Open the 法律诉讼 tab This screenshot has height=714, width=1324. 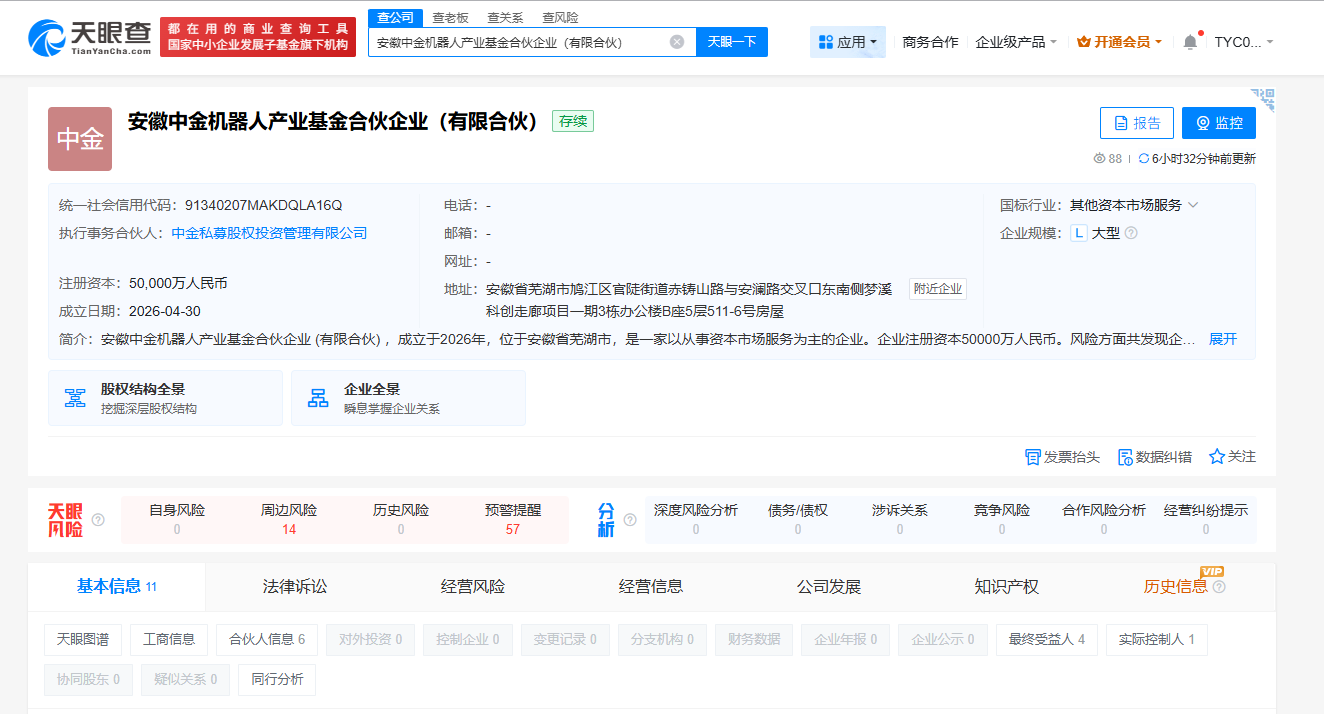pos(295,587)
